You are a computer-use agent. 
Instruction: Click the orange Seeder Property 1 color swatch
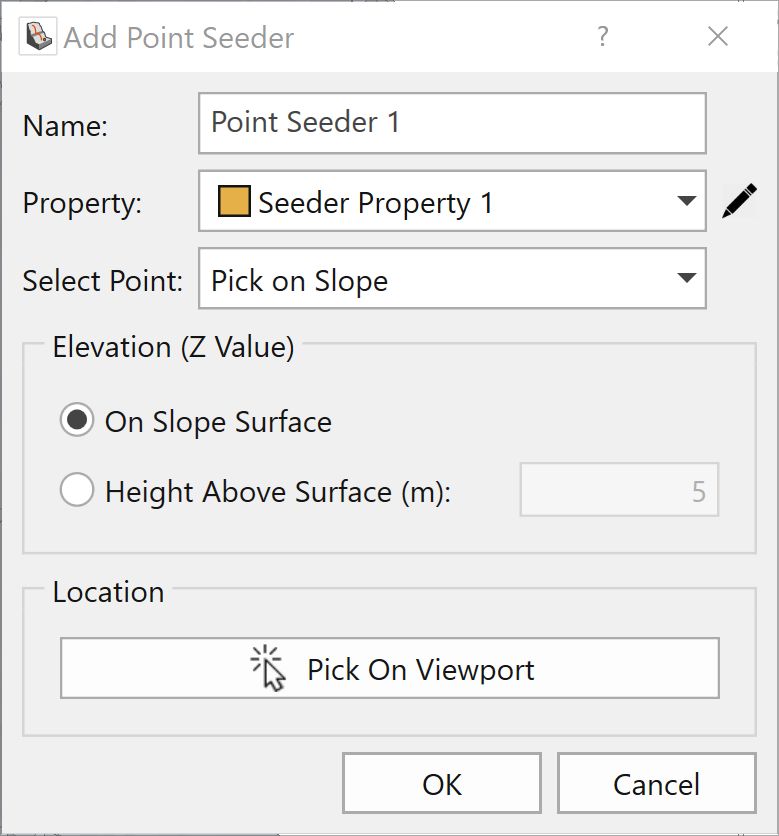point(233,203)
